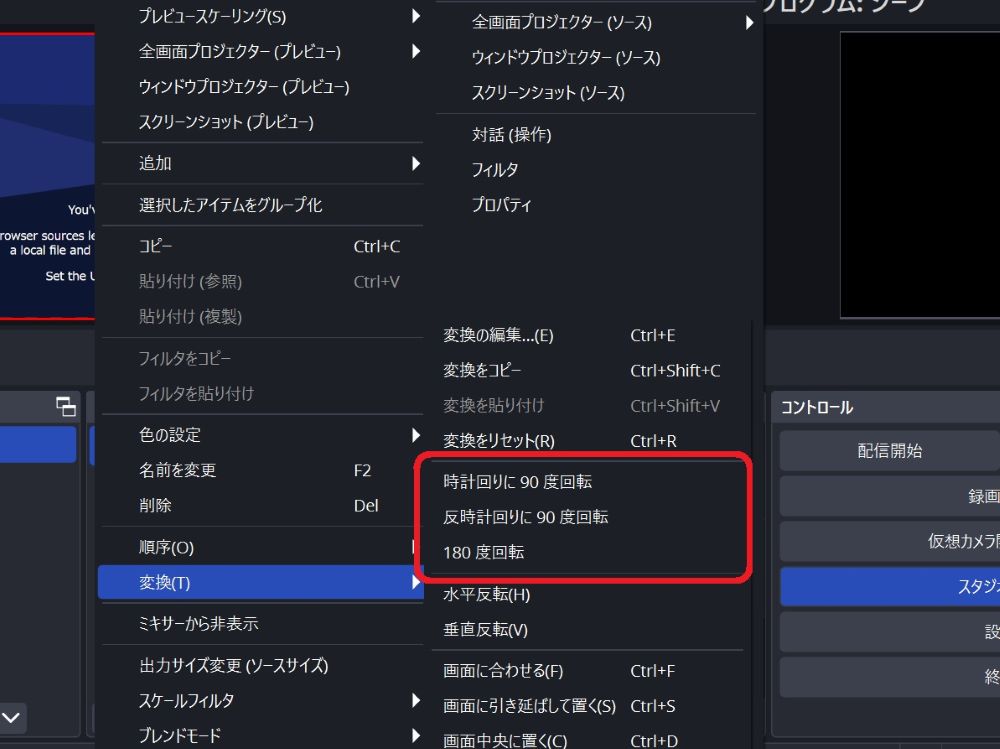Viewport: 1000px width, 749px height.
Task: Select 対話 (操作) entry
Action: (596, 135)
